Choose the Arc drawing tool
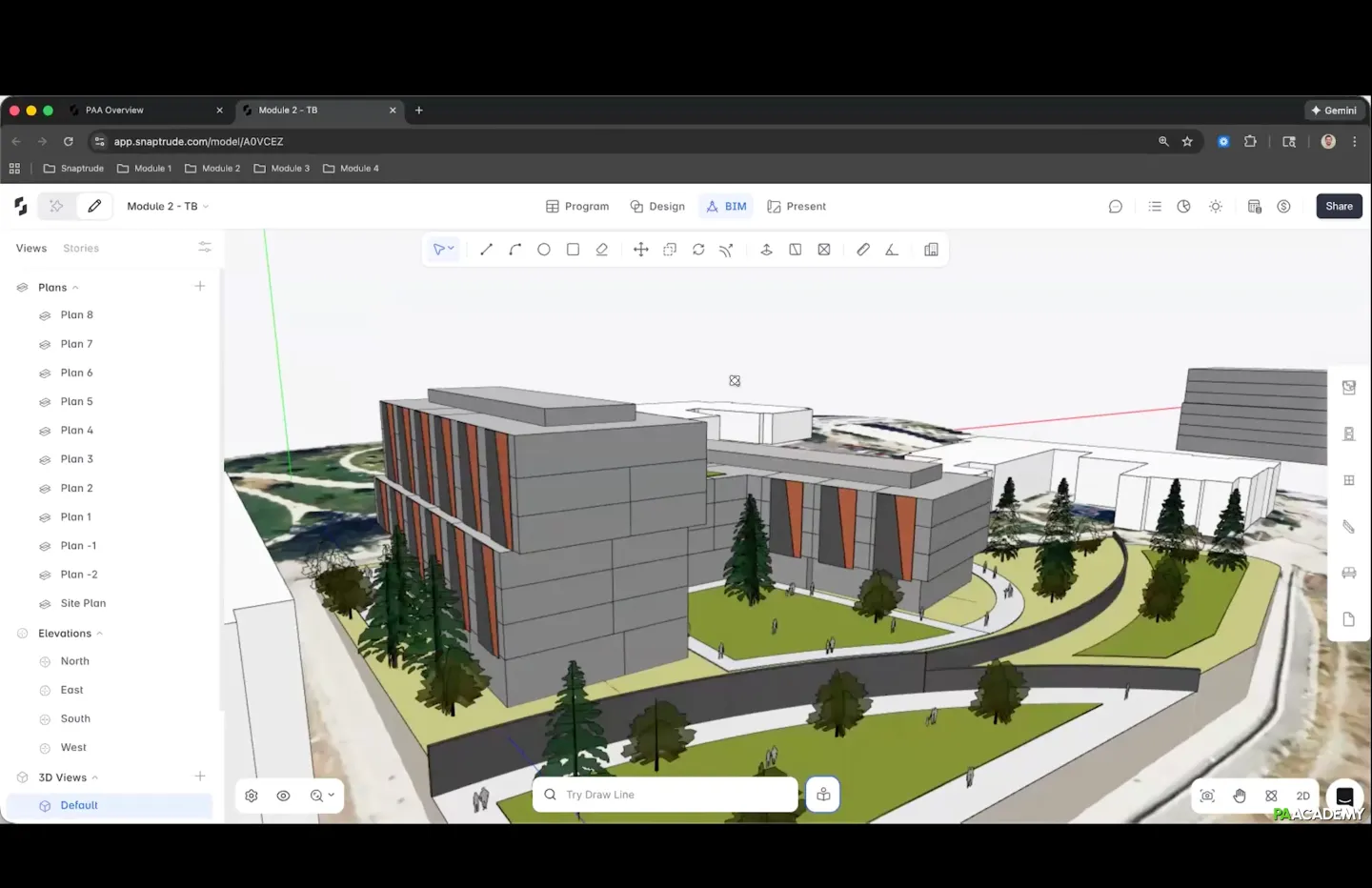Screen dimensions: 1372x888 515,250
